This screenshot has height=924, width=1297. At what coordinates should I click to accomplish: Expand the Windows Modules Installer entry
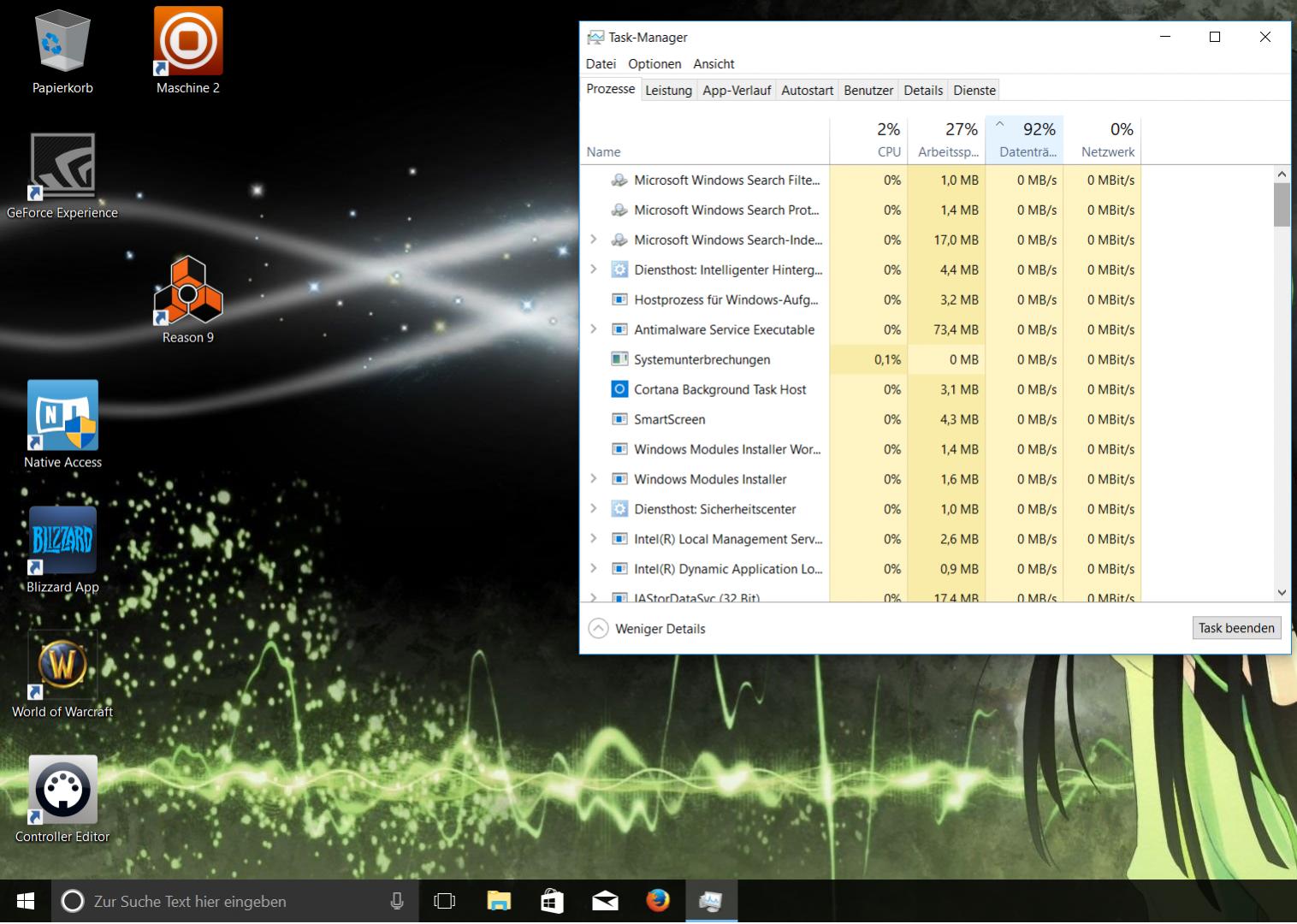[x=594, y=479]
